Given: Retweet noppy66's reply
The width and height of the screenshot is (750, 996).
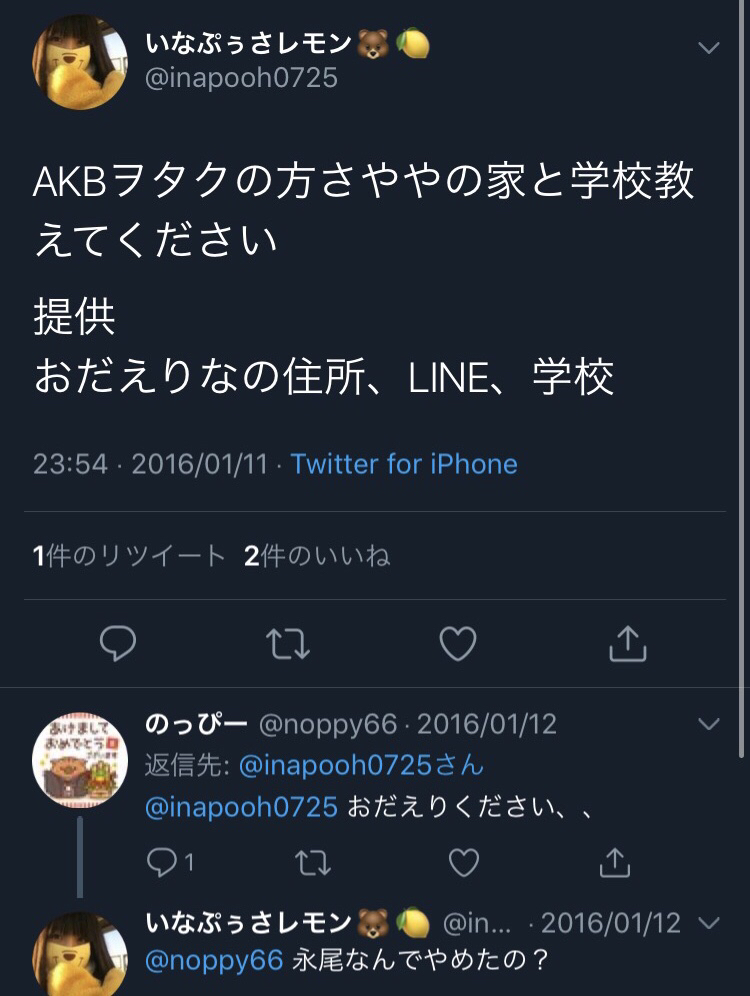Looking at the screenshot, I should click(x=313, y=863).
